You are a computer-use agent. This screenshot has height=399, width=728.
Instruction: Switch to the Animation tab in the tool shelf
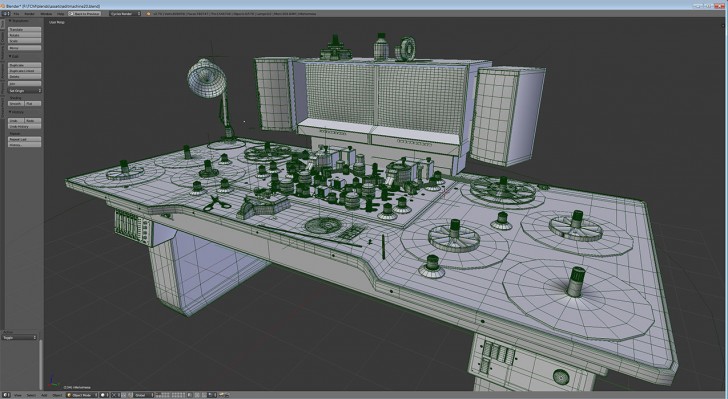click(2, 71)
